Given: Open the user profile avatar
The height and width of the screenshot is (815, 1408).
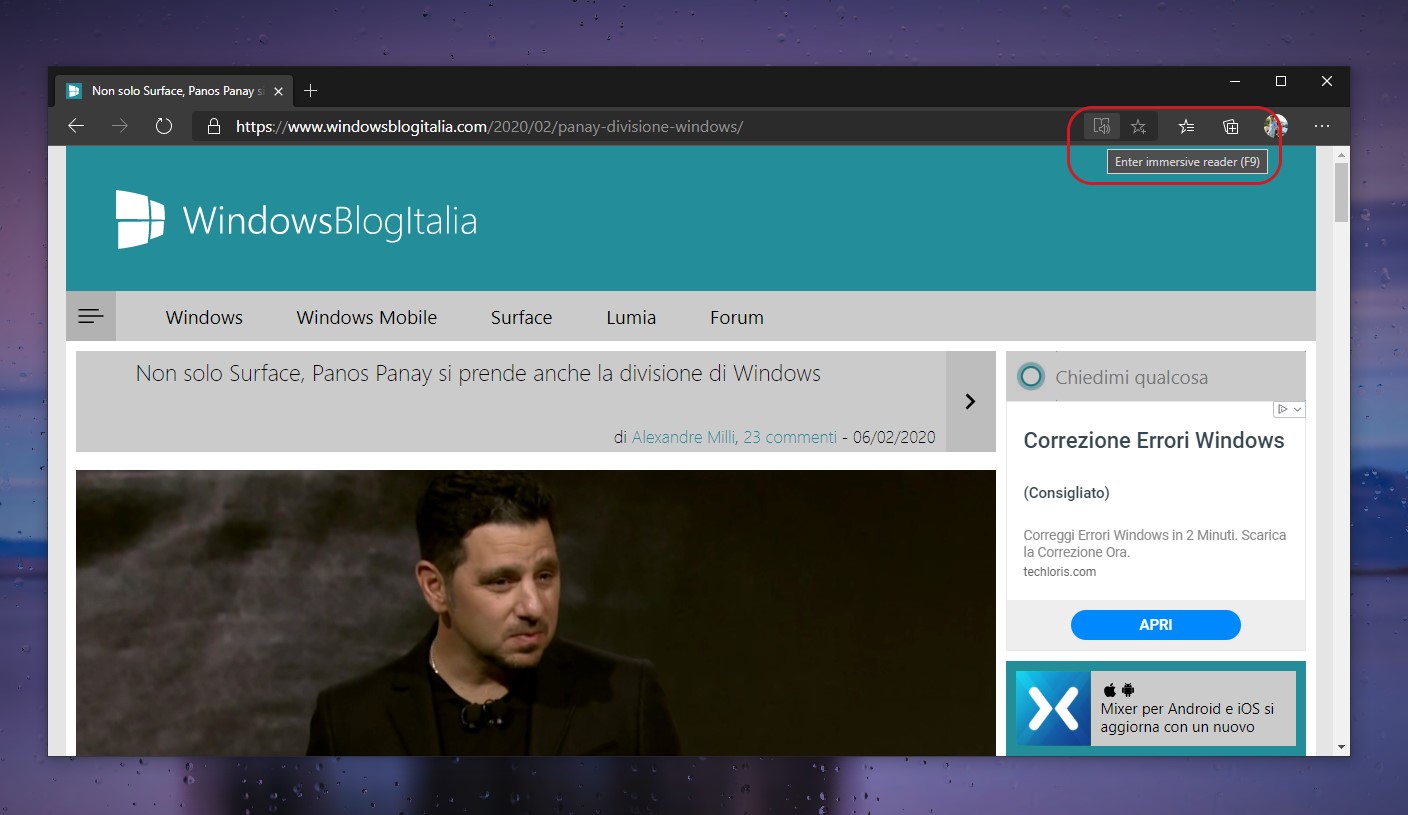Looking at the screenshot, I should pos(1275,126).
